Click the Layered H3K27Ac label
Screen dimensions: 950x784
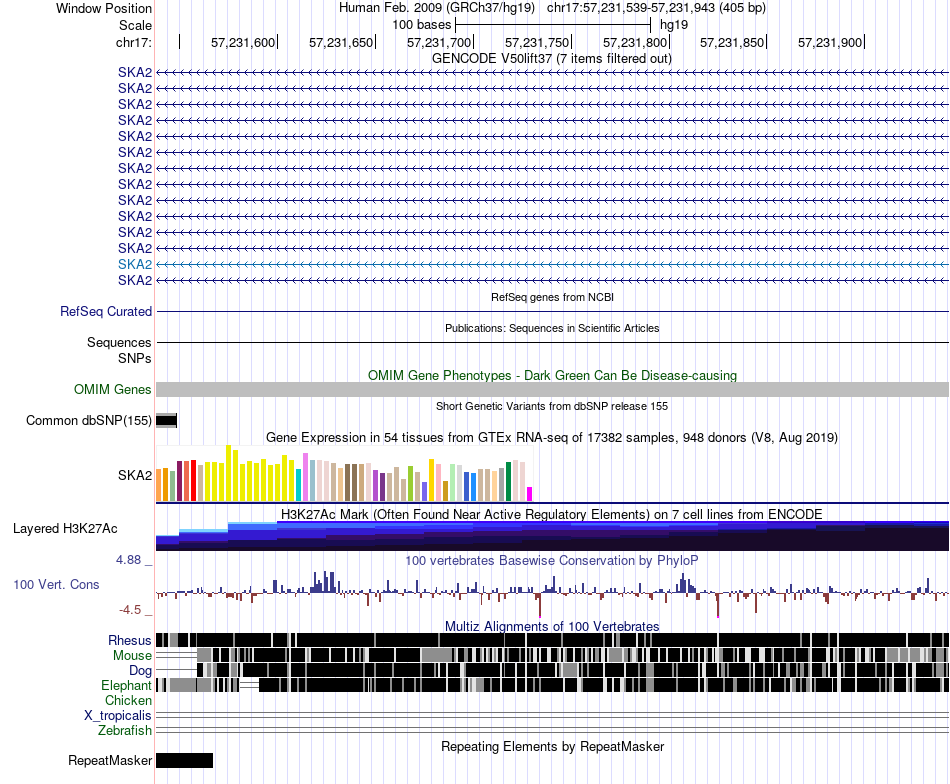pyautogui.click(x=65, y=528)
